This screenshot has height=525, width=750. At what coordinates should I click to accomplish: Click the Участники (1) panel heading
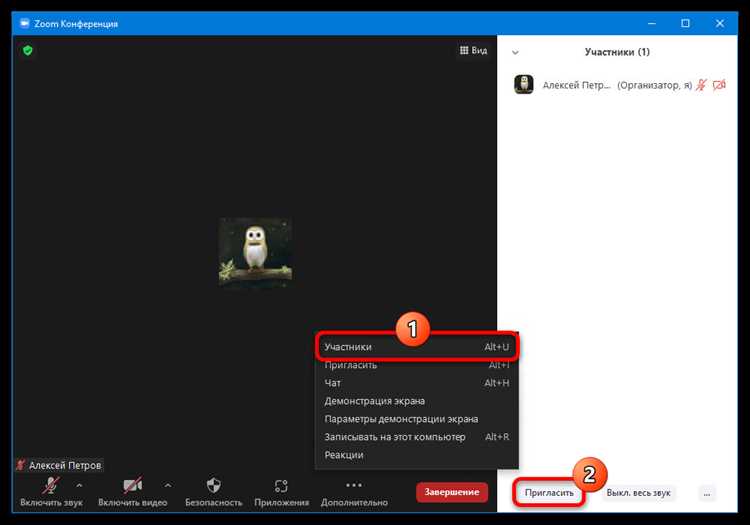click(x=617, y=52)
